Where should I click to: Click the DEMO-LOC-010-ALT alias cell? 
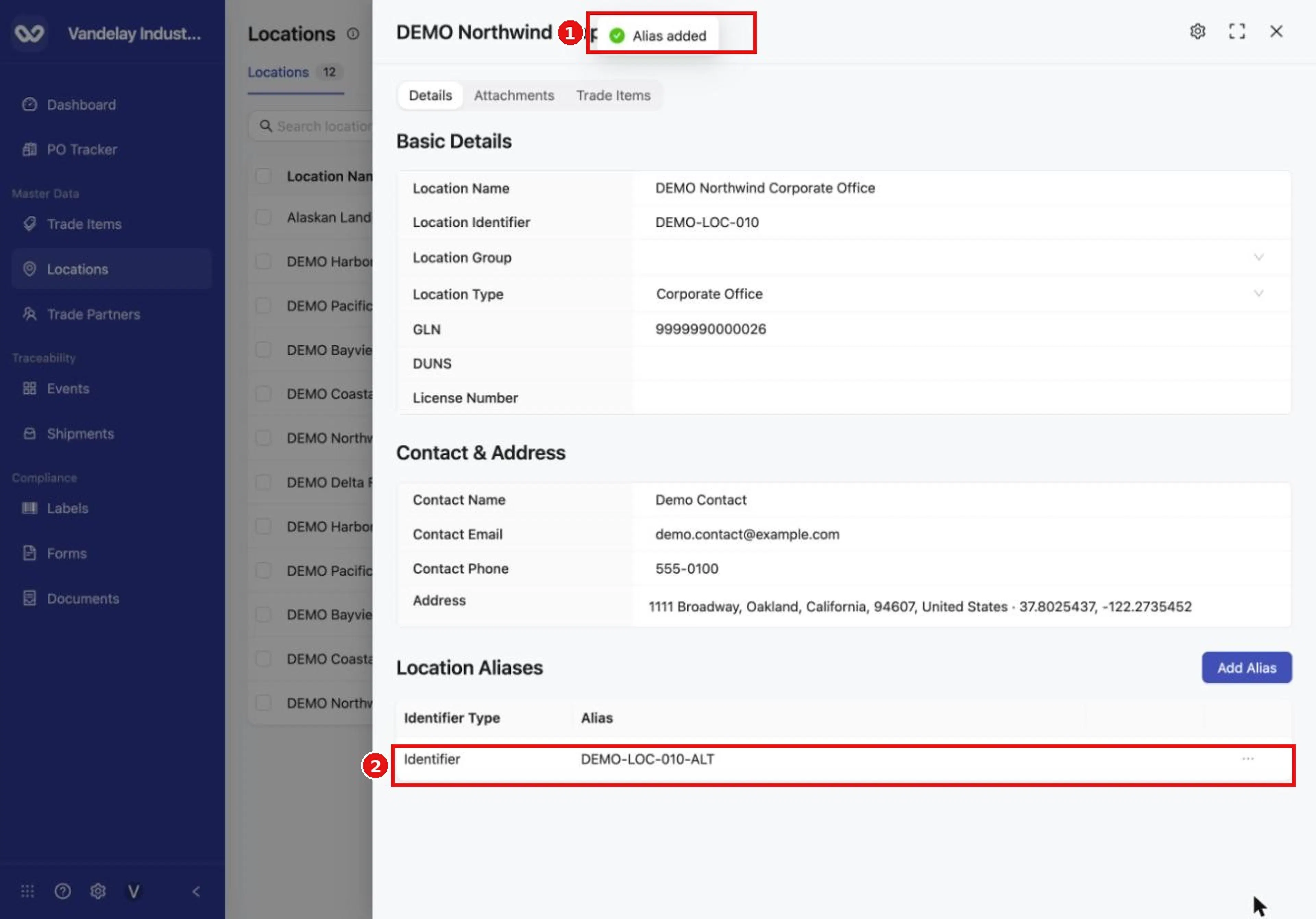click(x=647, y=759)
